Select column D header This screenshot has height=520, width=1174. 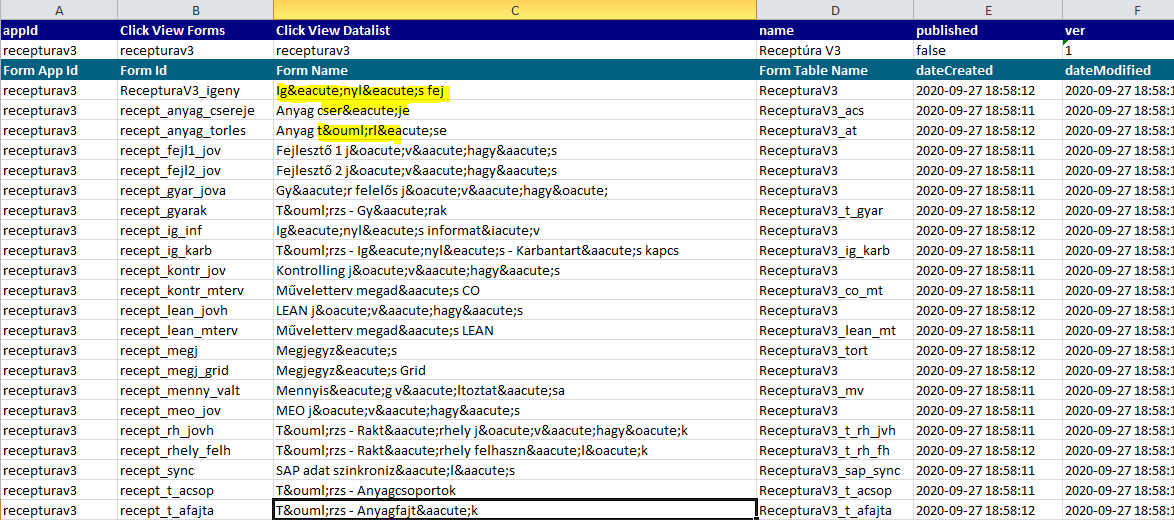coord(834,10)
